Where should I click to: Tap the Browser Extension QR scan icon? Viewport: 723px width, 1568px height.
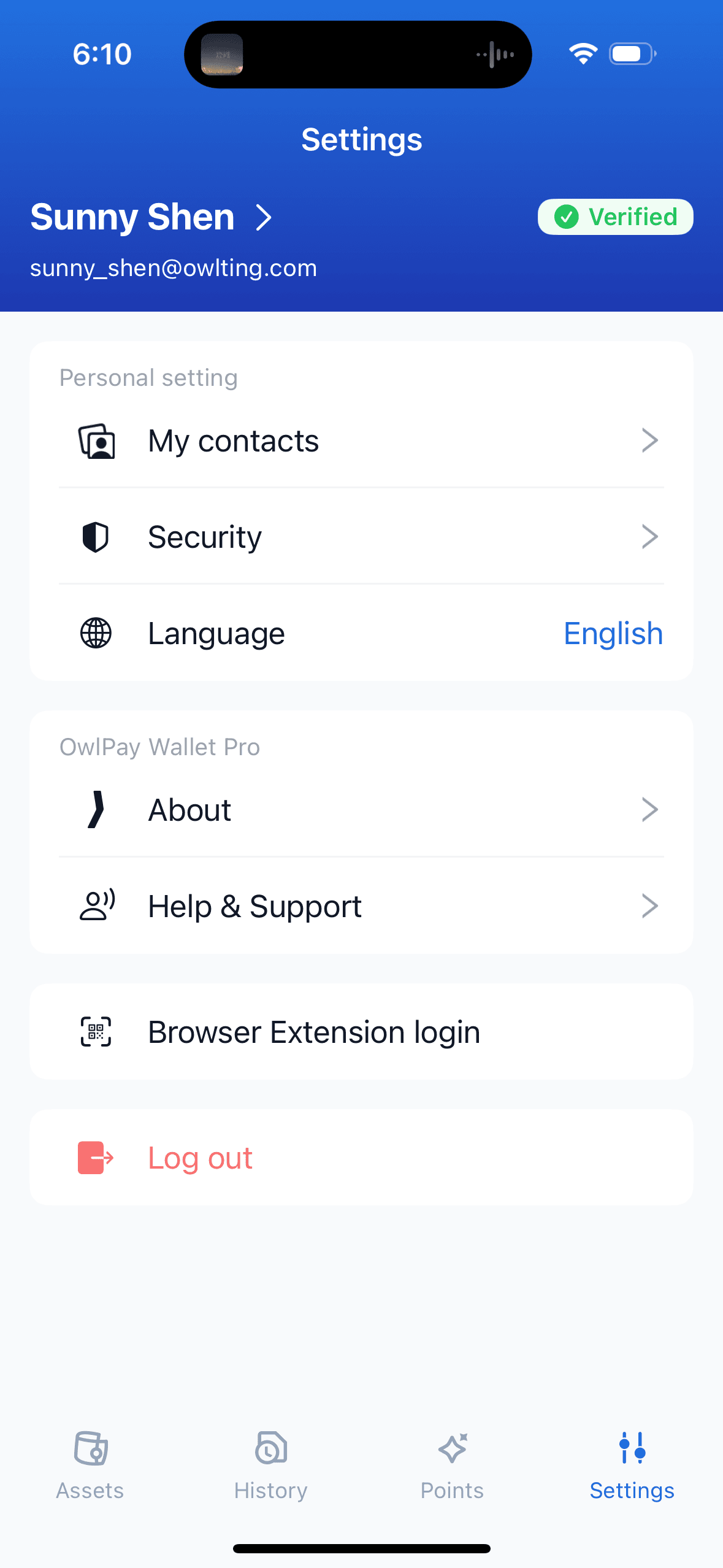coord(96,1032)
